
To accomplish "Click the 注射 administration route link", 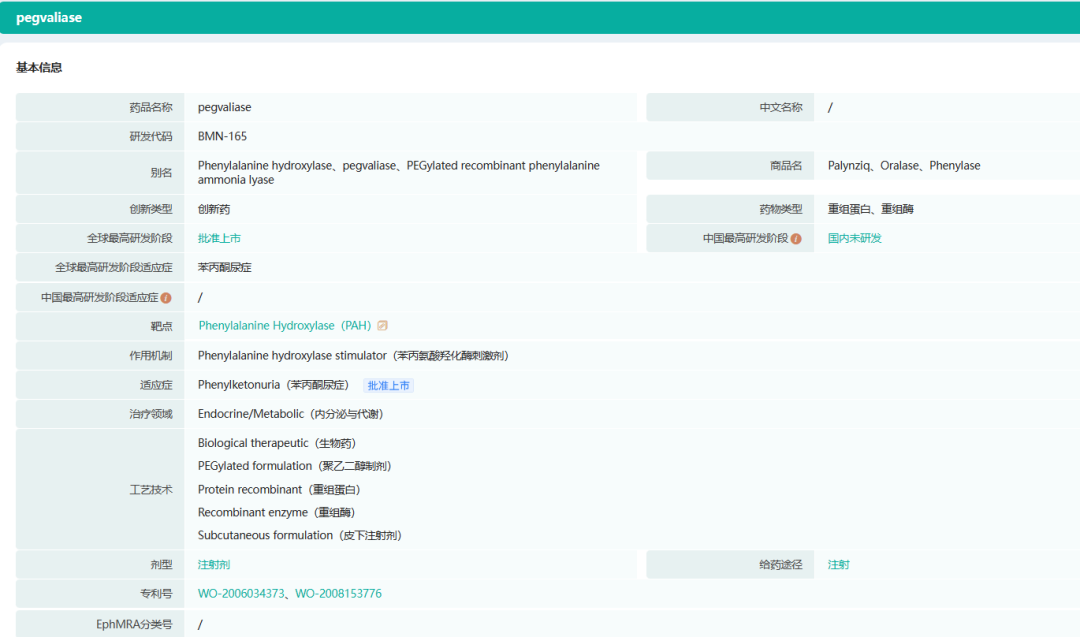I will (x=838, y=565).
